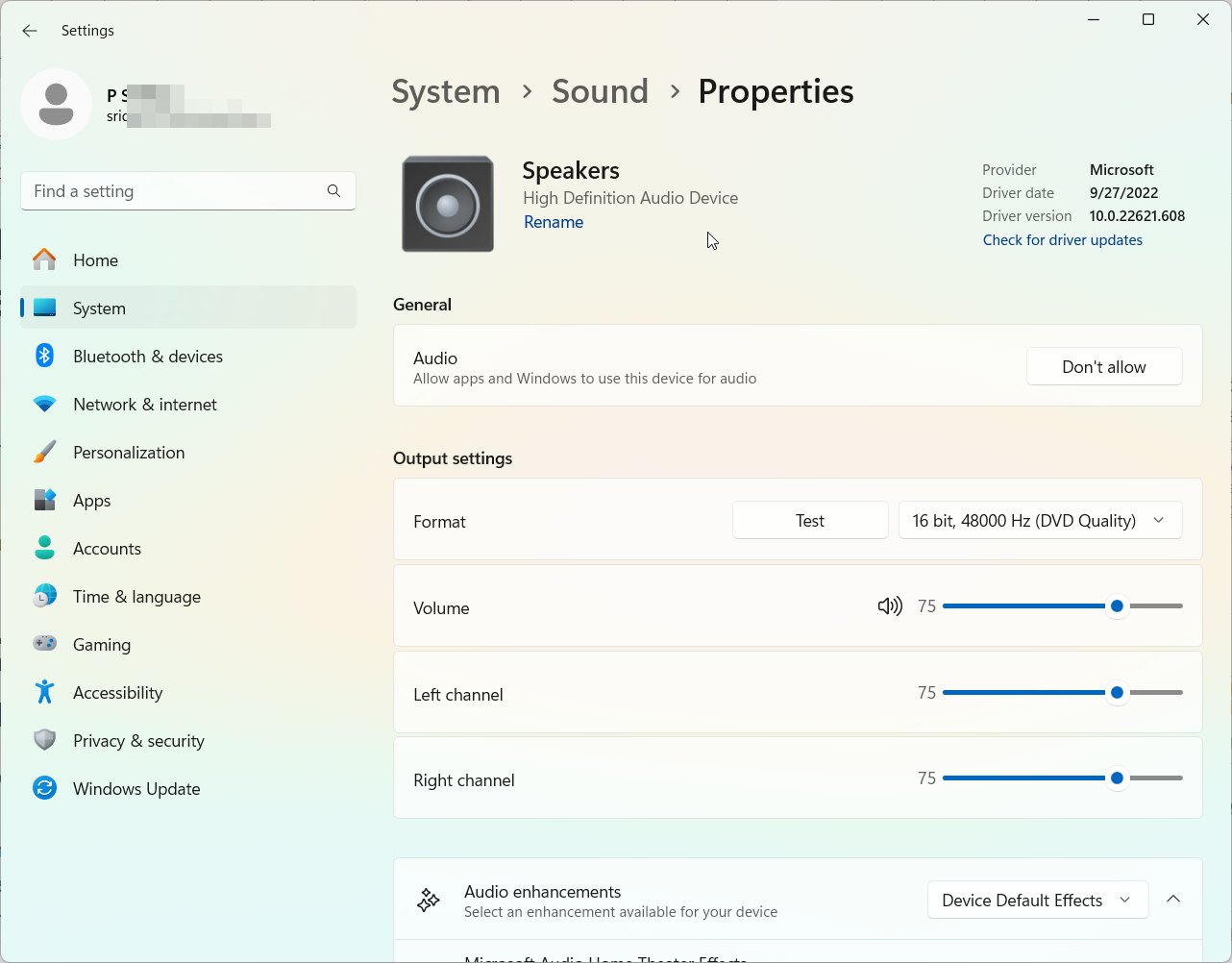1232x963 pixels.
Task: Maximize the Settings window
Action: pos(1147,19)
